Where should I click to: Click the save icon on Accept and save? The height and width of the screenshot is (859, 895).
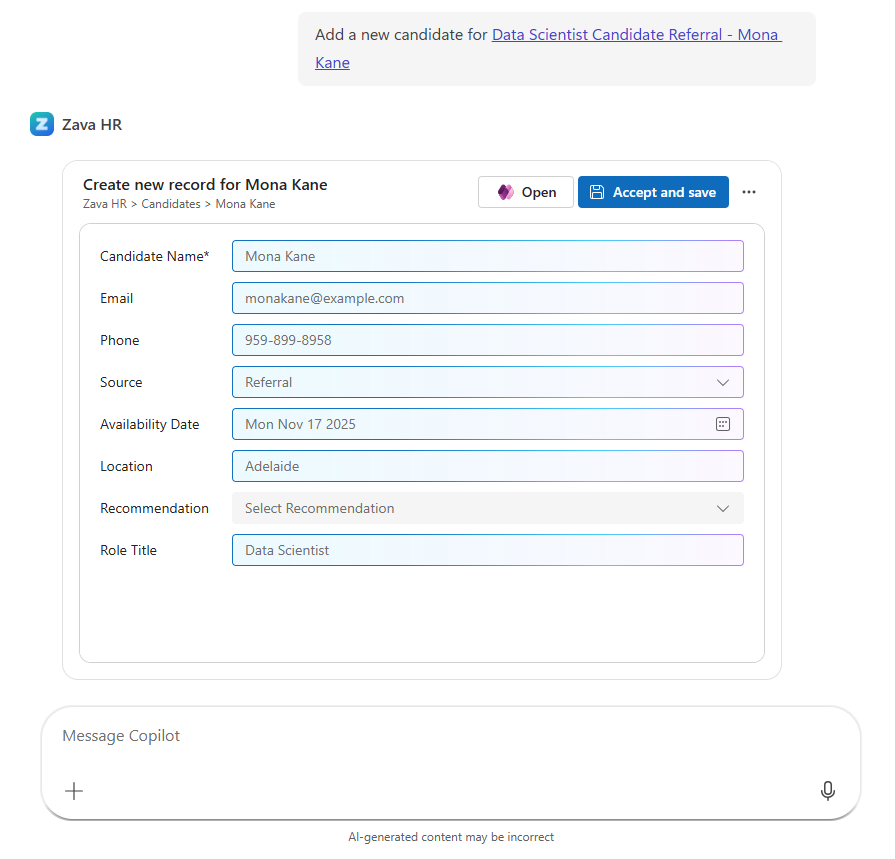click(x=598, y=192)
